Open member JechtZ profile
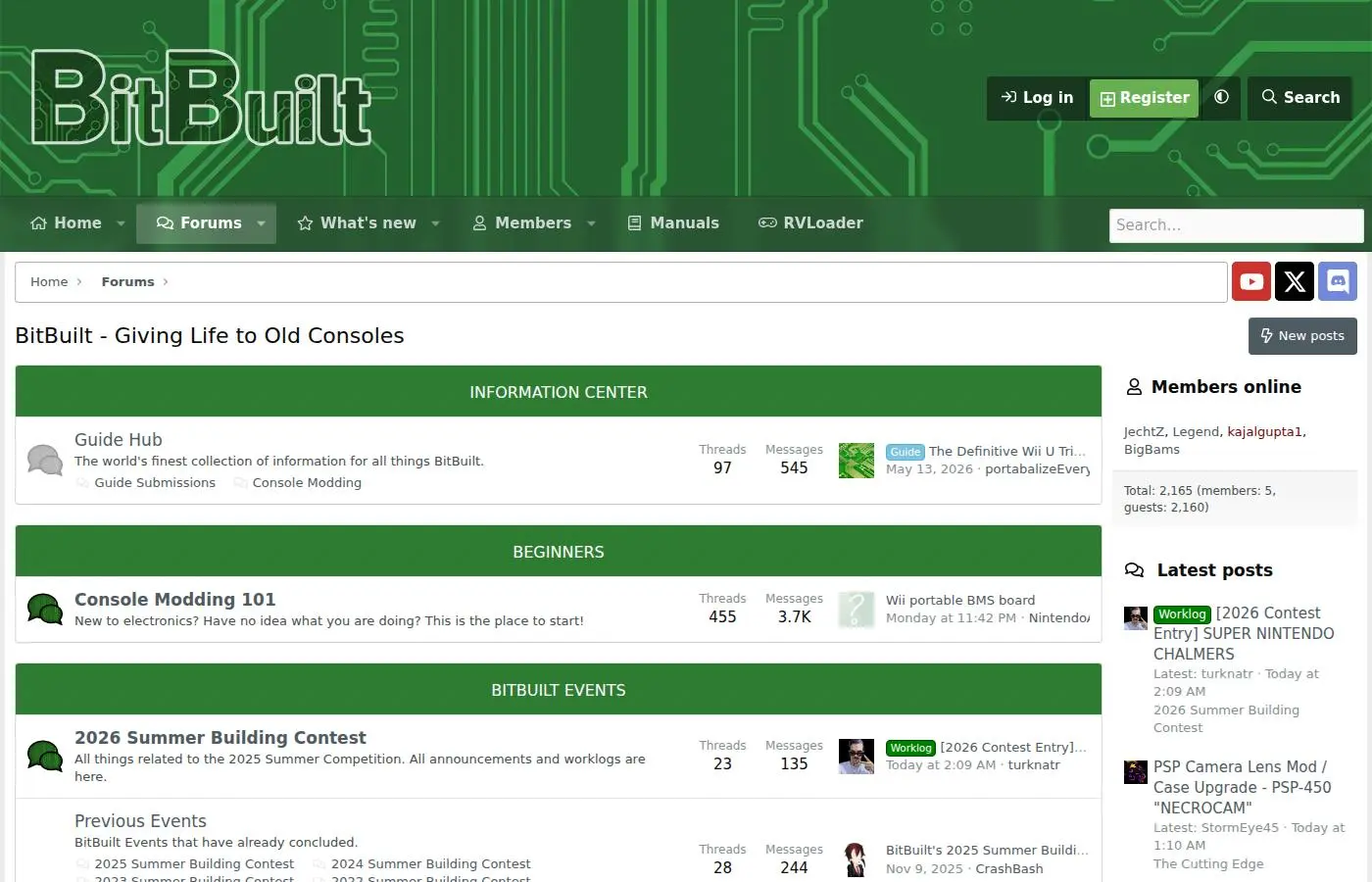Screen dimensions: 1372x882 coord(1144,432)
